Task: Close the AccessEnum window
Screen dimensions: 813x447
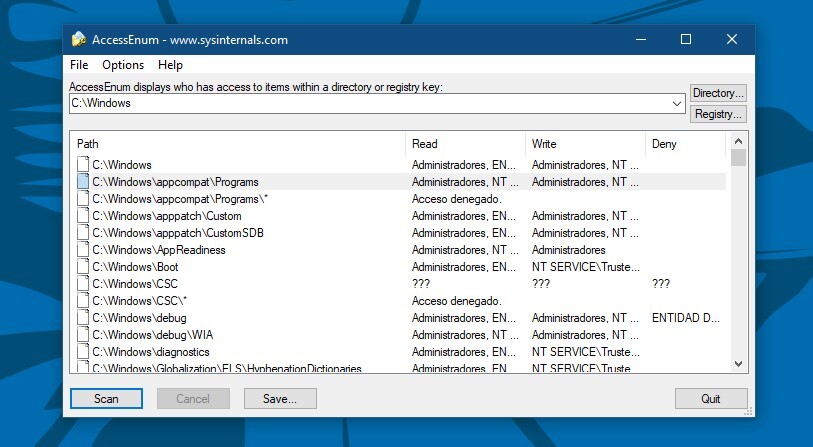Action: (732, 39)
